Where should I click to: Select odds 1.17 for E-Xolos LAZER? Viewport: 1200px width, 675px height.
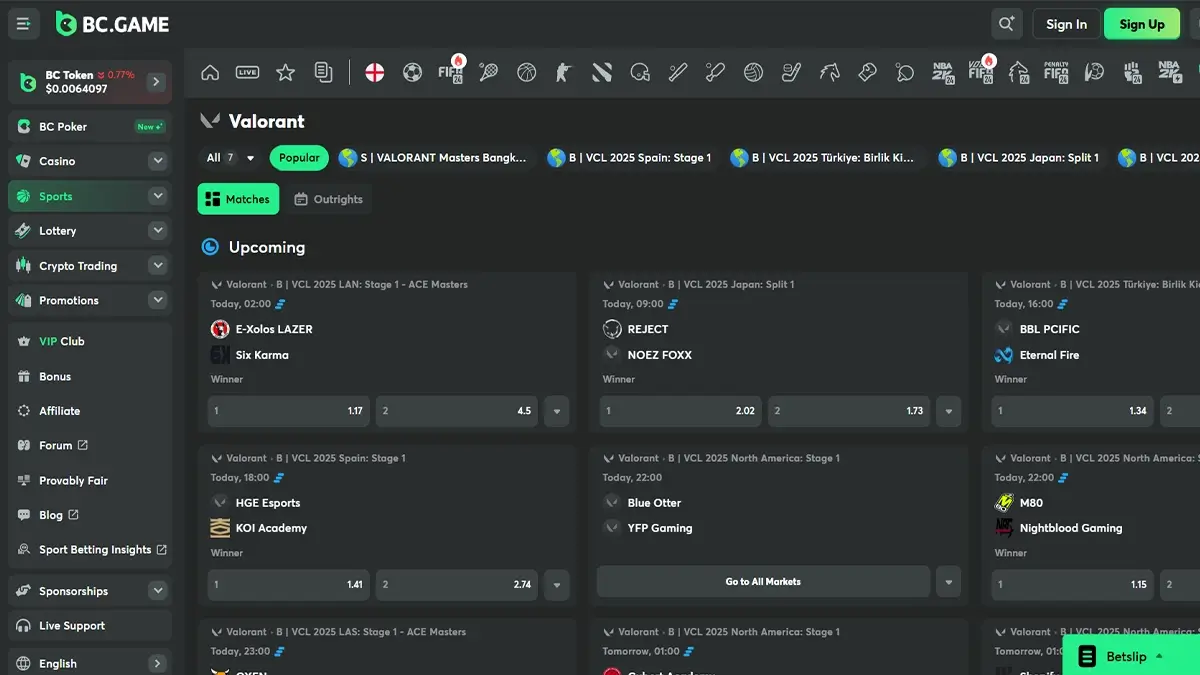click(288, 411)
